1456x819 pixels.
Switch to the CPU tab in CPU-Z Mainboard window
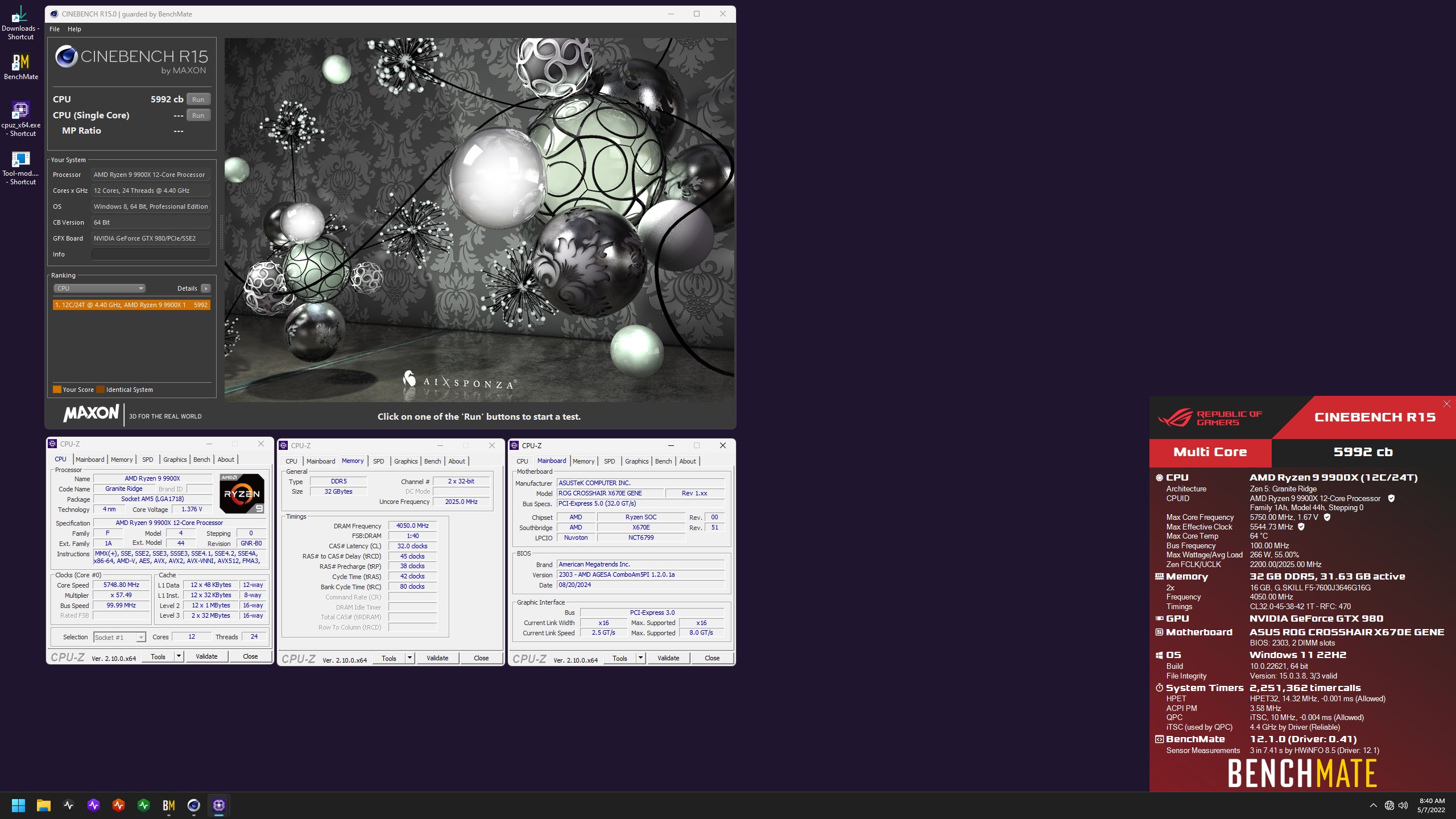[522, 461]
